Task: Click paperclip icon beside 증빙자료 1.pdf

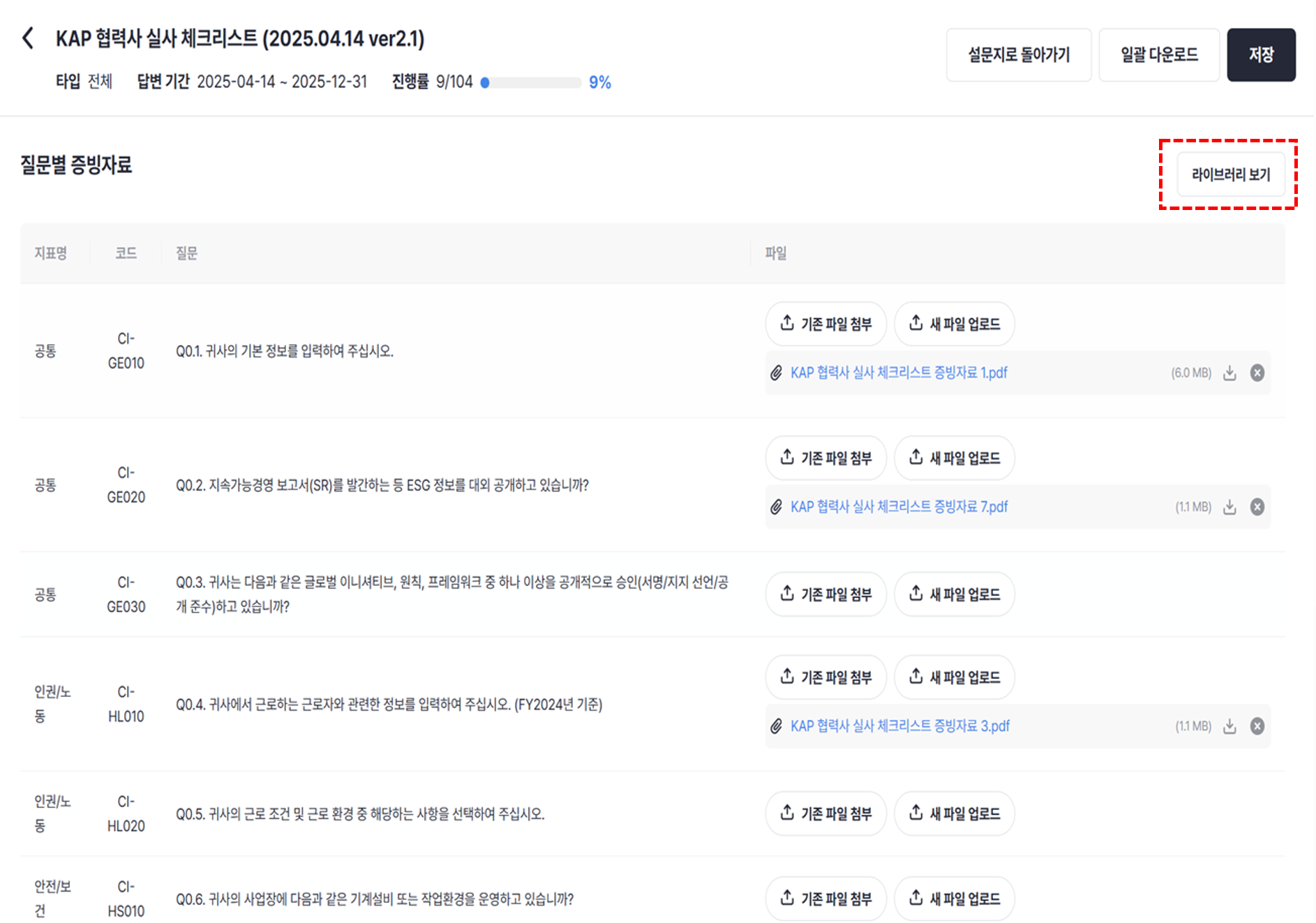Action: [x=776, y=373]
